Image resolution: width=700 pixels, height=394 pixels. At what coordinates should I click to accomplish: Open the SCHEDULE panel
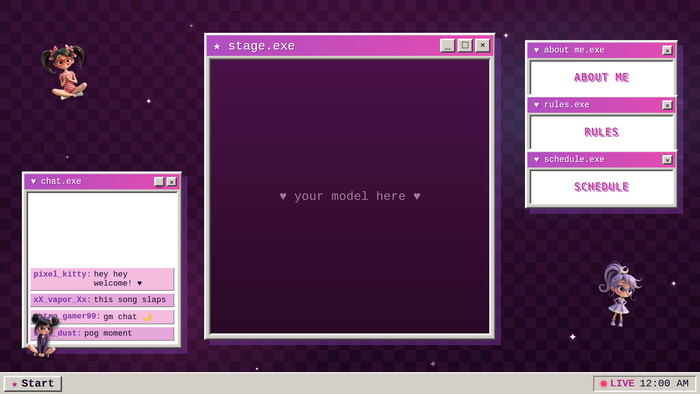click(x=601, y=187)
